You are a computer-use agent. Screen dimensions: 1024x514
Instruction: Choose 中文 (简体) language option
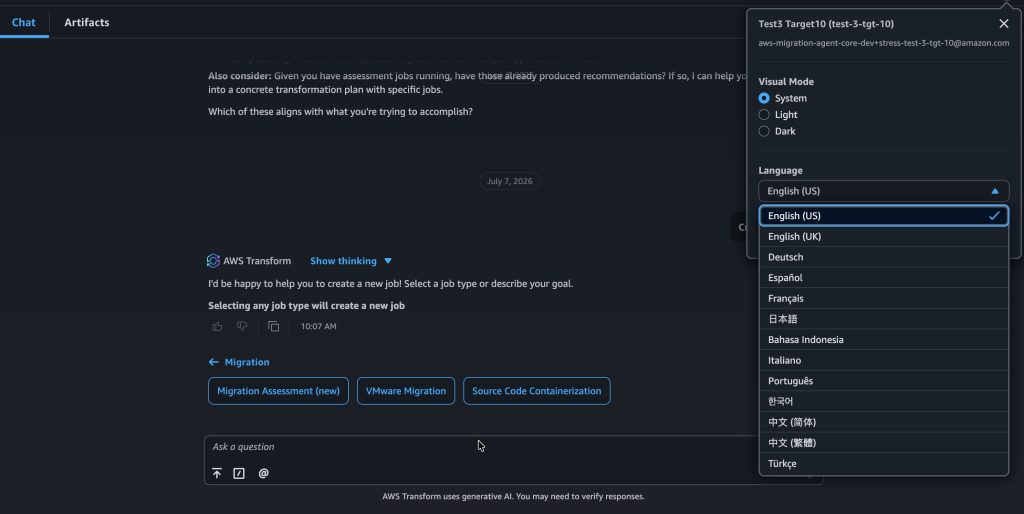tap(884, 422)
